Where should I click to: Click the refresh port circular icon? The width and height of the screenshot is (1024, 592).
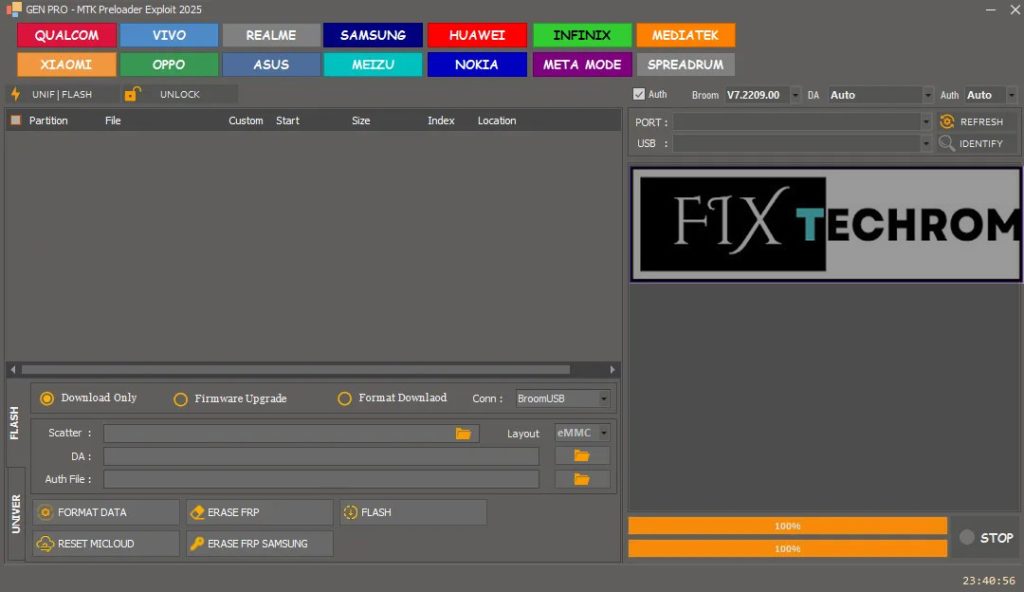point(947,122)
